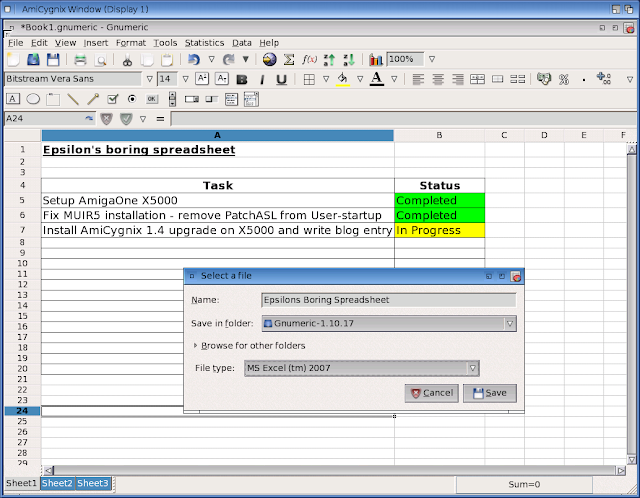
Task: Open the File menu
Action: 16,43
